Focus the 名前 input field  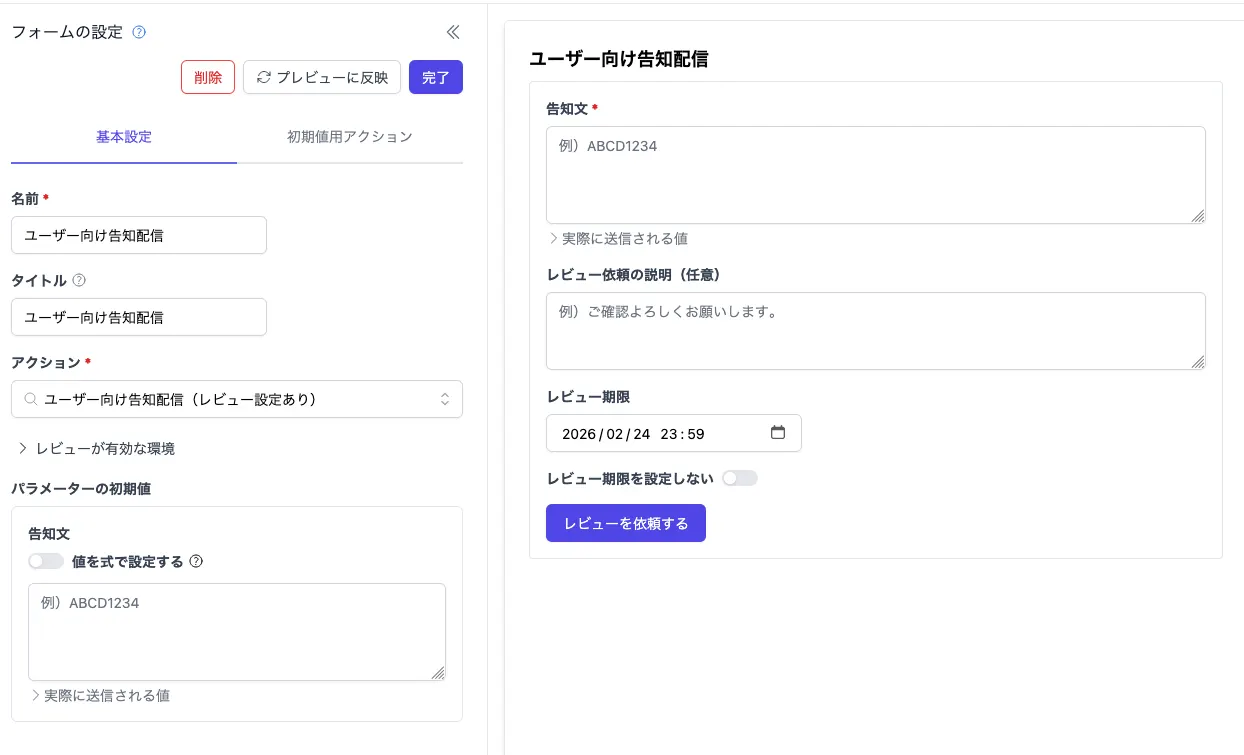(x=139, y=235)
